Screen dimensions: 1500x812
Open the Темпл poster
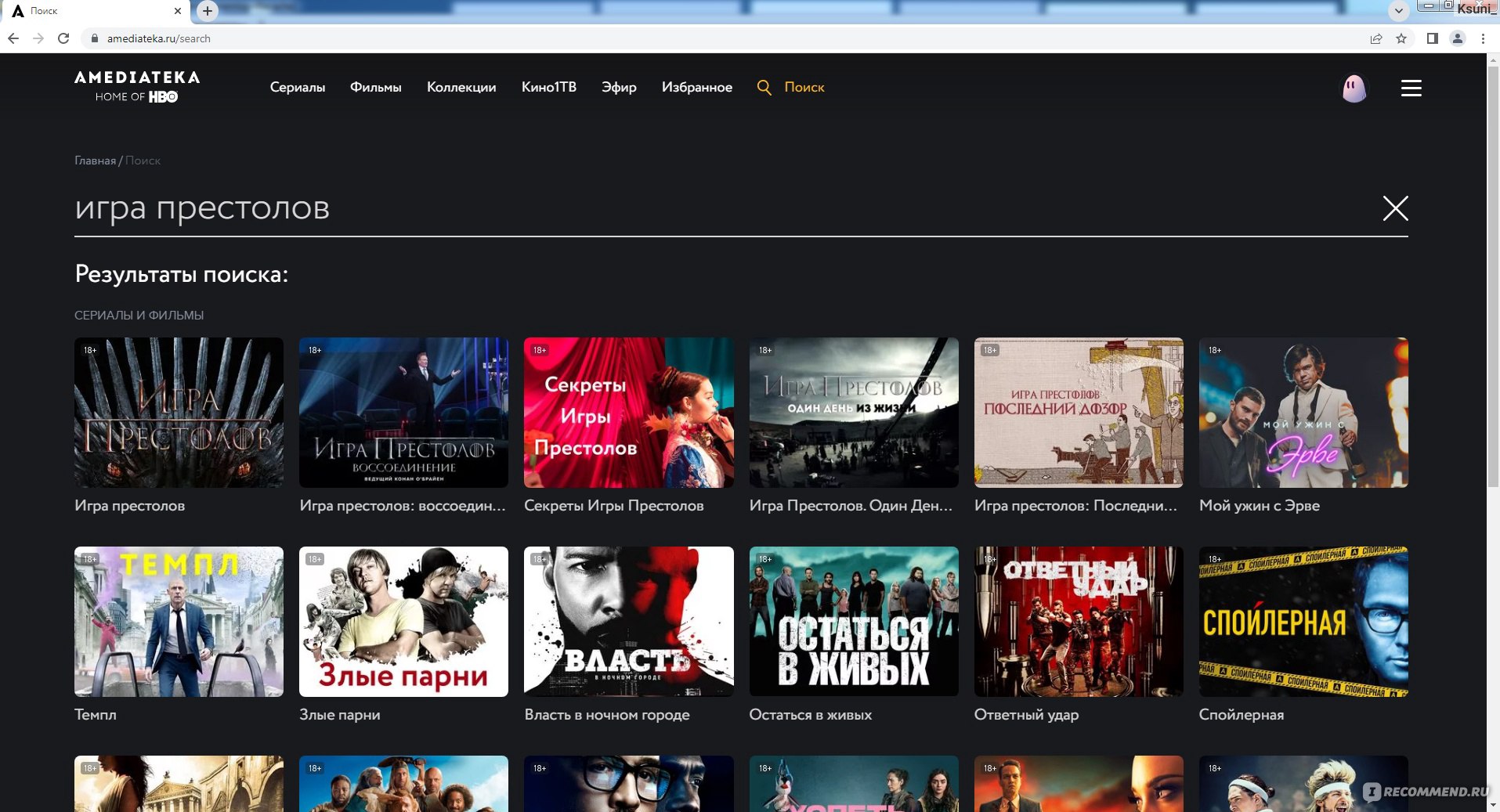click(x=179, y=622)
